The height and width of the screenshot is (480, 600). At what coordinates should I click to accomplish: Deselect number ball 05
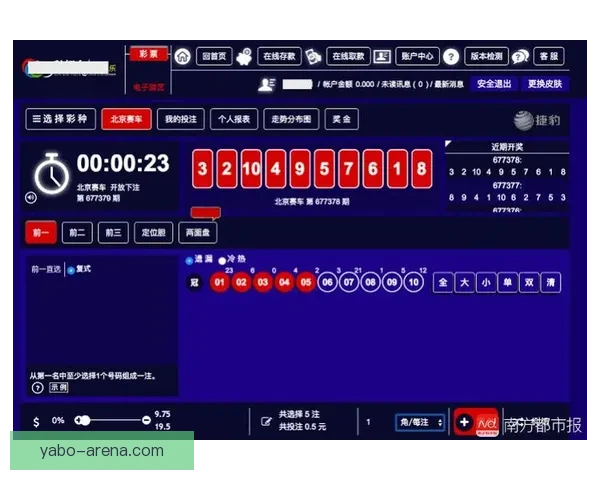(306, 282)
